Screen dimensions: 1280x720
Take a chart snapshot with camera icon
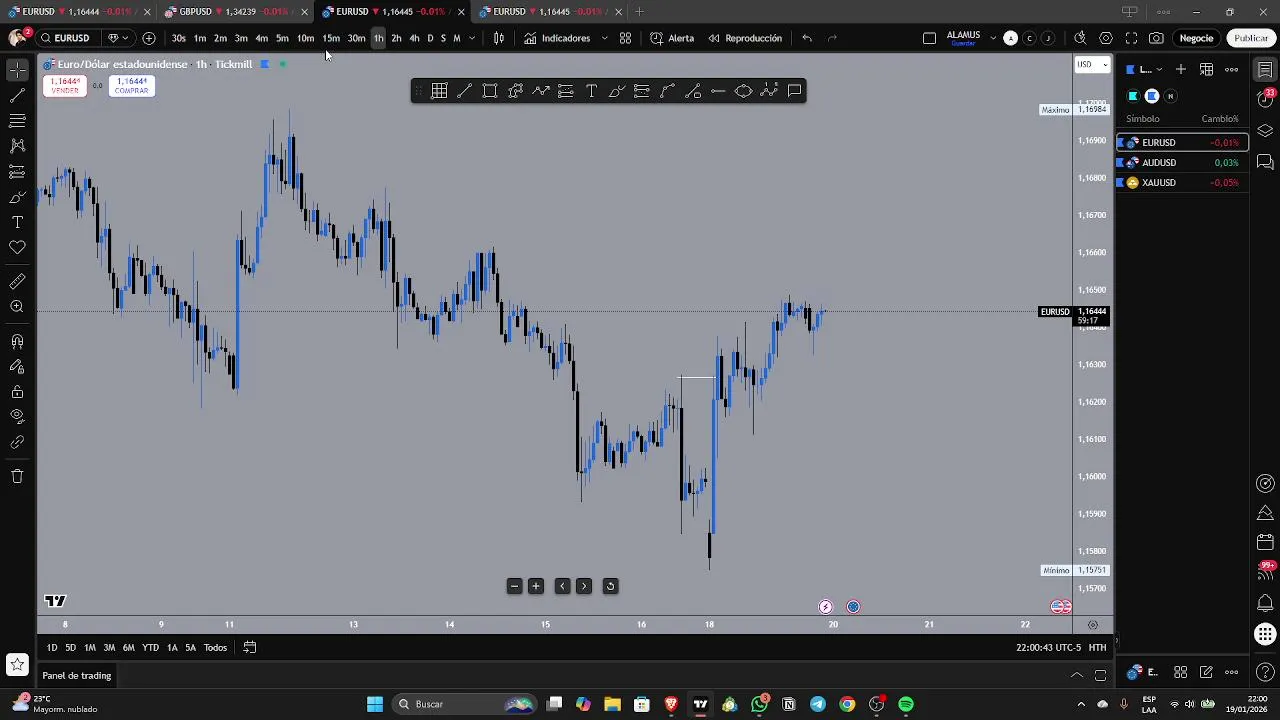pos(1156,38)
